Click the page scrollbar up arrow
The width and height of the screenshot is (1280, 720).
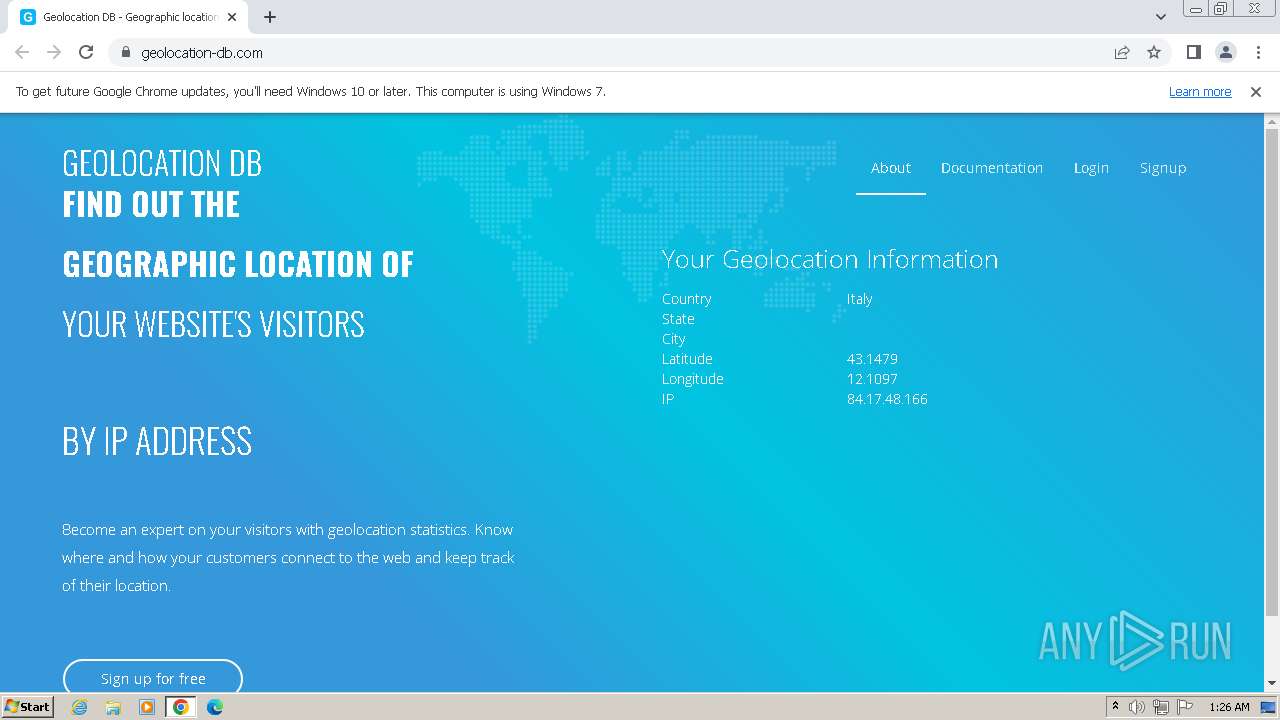[1272, 121]
